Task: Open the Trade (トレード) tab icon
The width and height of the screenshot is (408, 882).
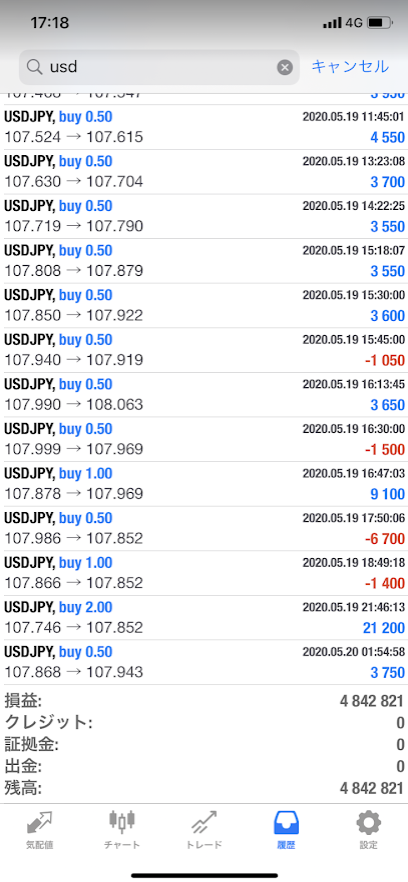Action: (x=204, y=823)
